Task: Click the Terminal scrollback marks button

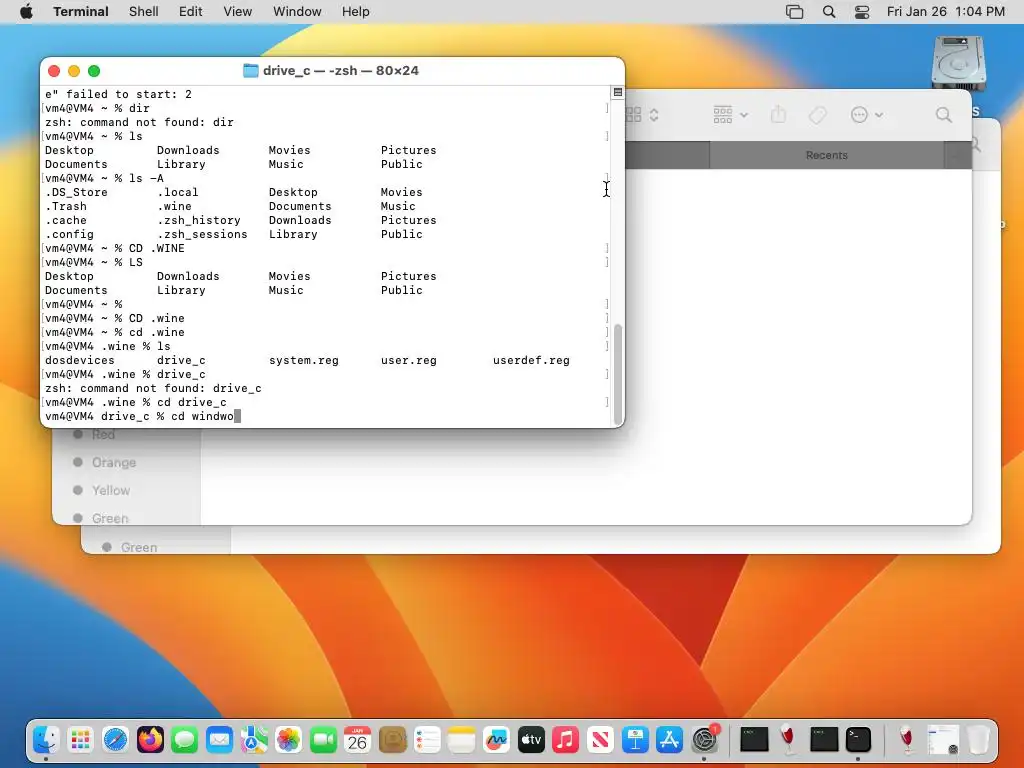Action: coord(618,92)
